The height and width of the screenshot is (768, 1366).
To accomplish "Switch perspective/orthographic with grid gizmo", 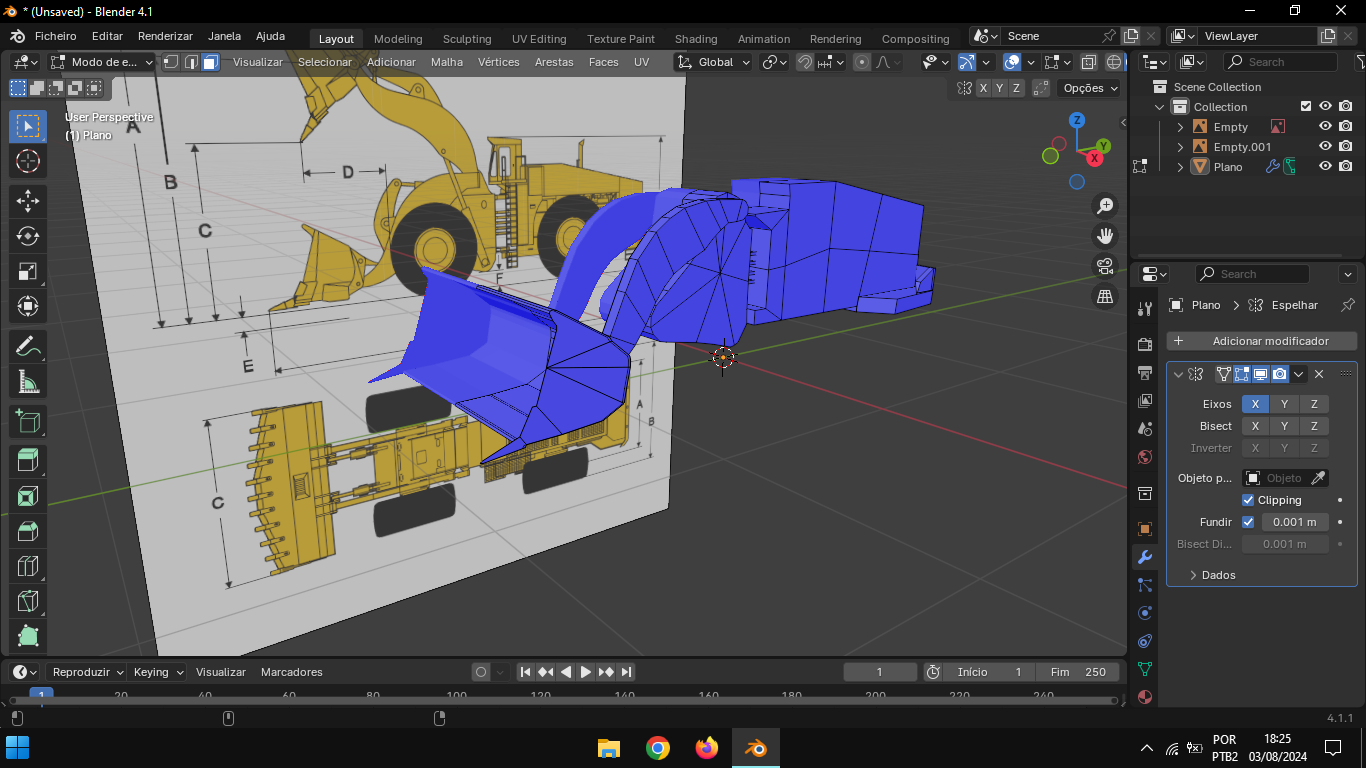I will click(x=1105, y=296).
